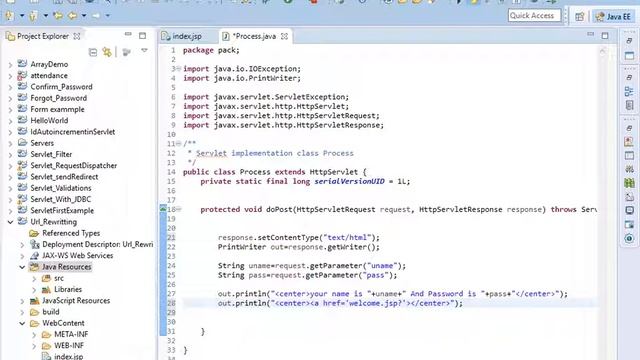This screenshot has width=640, height=360.
Task: Expand the src folder
Action: [x=34, y=278]
